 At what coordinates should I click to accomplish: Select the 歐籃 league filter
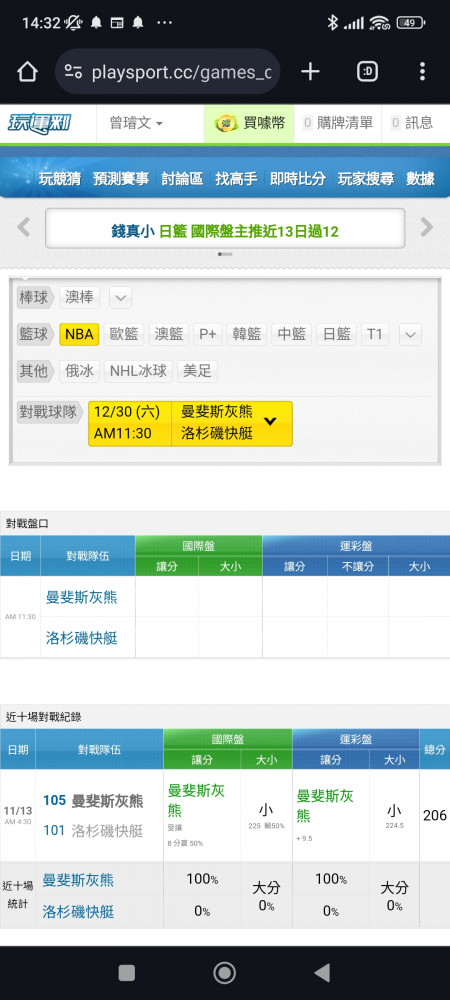click(x=124, y=334)
